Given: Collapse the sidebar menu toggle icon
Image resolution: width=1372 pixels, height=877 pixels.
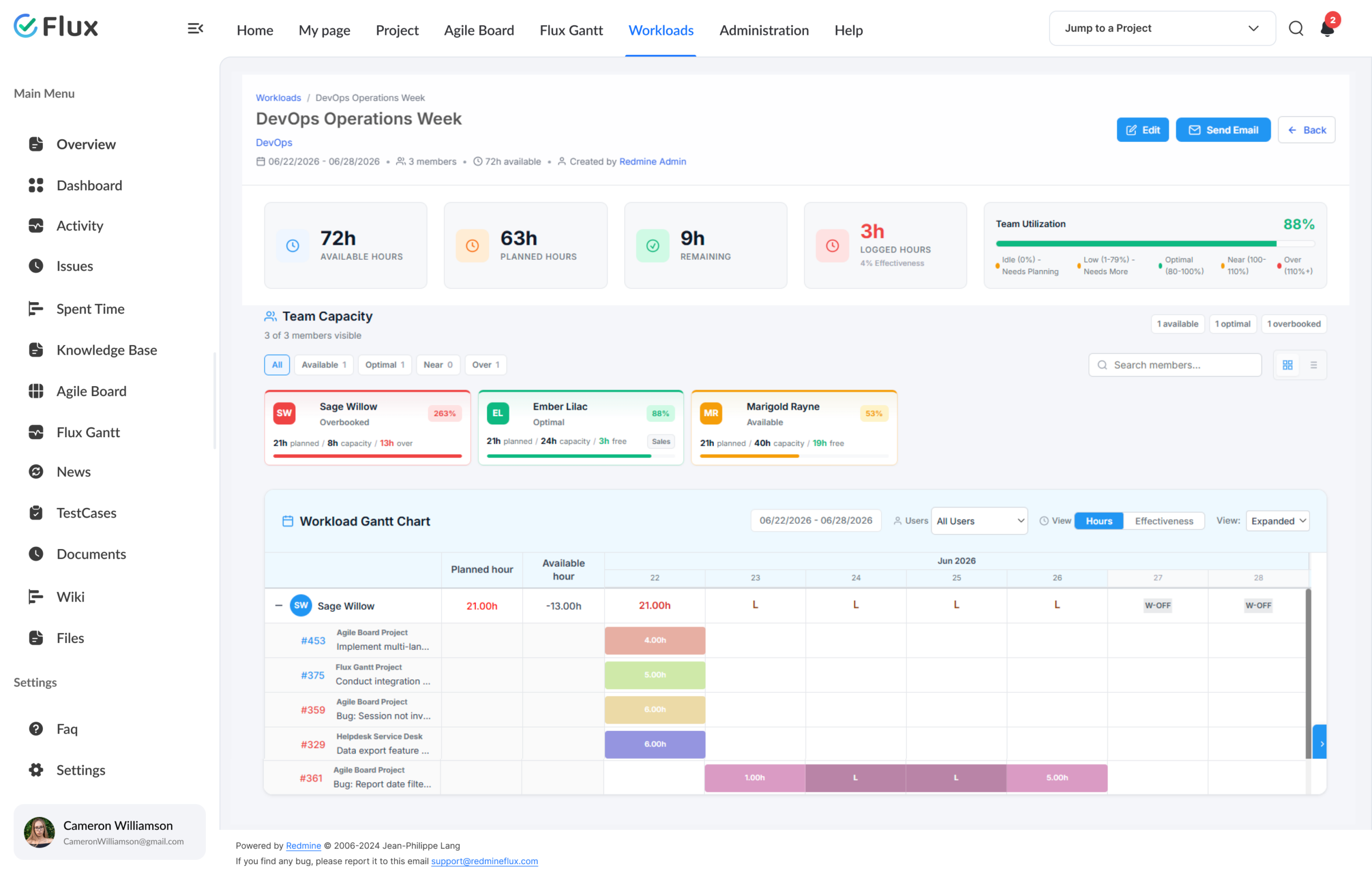Looking at the screenshot, I should (x=196, y=28).
